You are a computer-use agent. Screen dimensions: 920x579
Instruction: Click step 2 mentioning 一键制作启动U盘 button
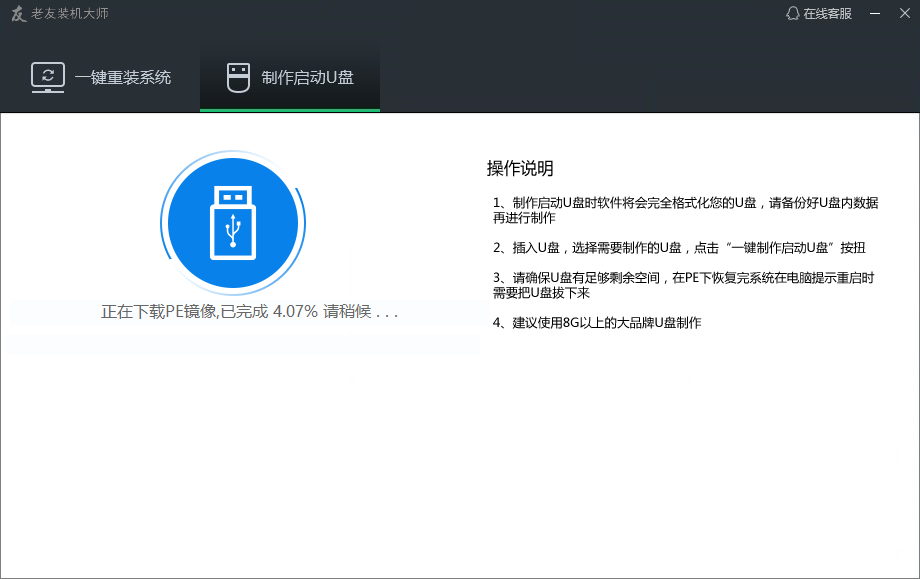[680, 247]
